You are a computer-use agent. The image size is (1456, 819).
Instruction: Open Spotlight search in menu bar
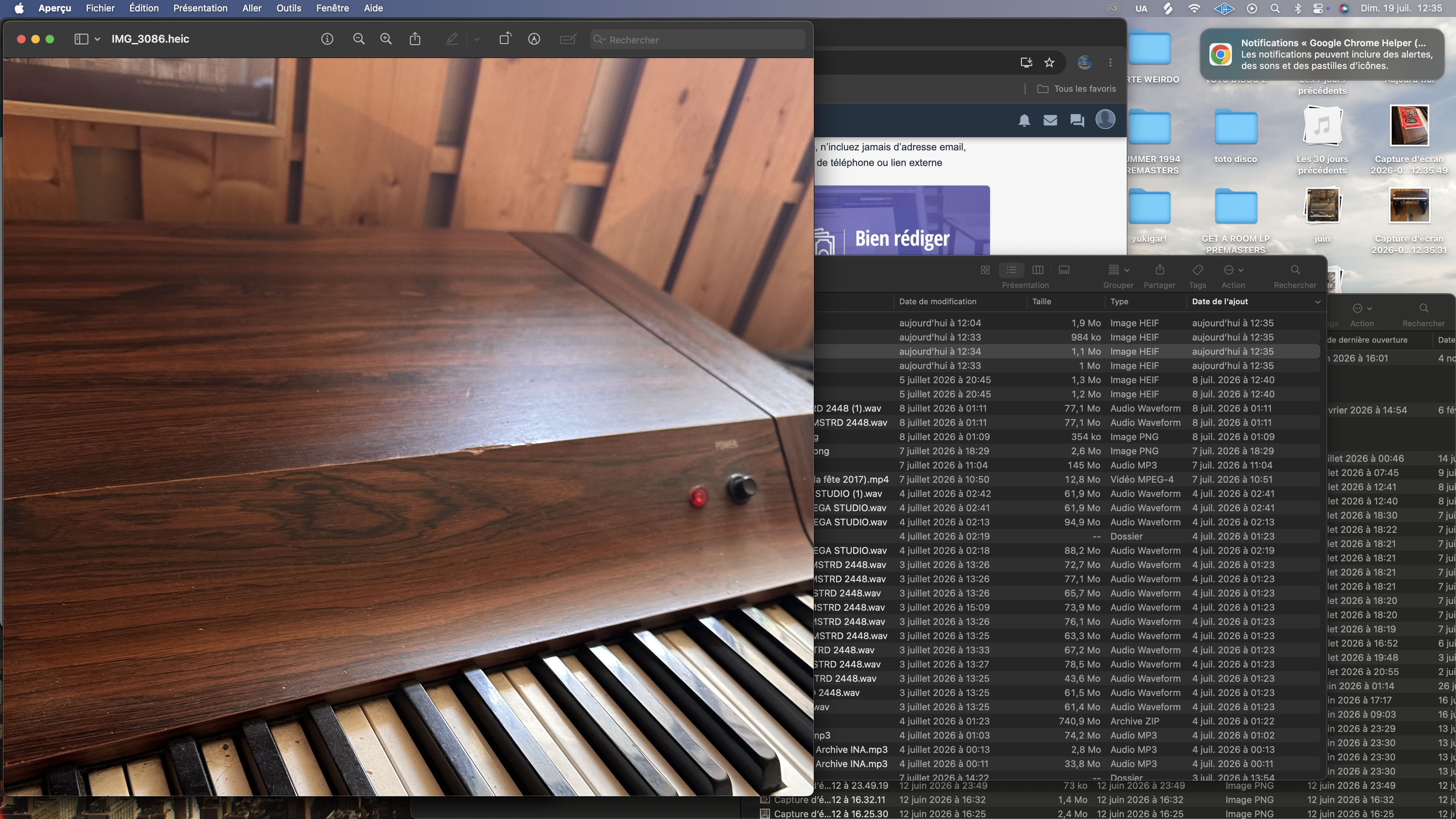click(1275, 8)
